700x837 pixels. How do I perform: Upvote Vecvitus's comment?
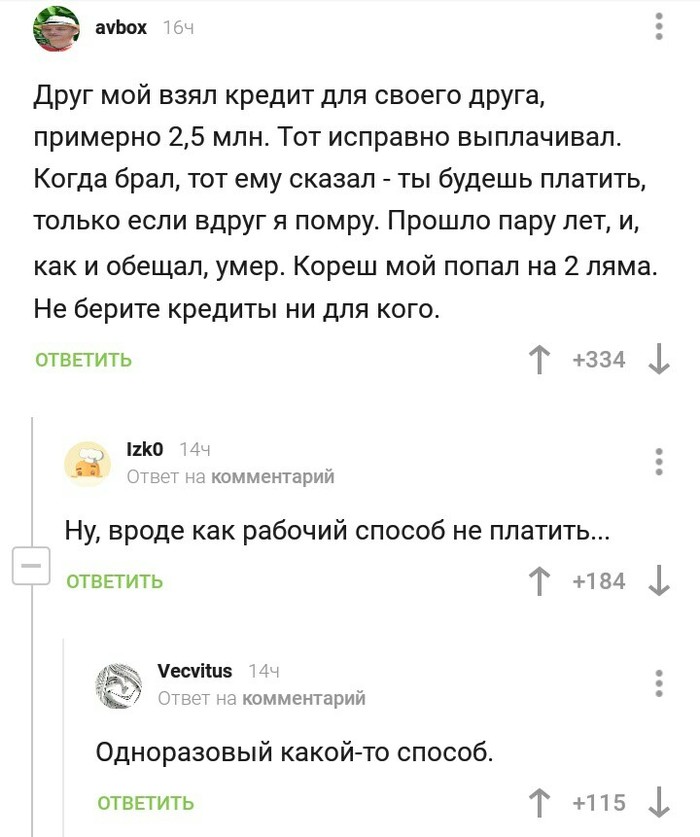click(x=540, y=800)
